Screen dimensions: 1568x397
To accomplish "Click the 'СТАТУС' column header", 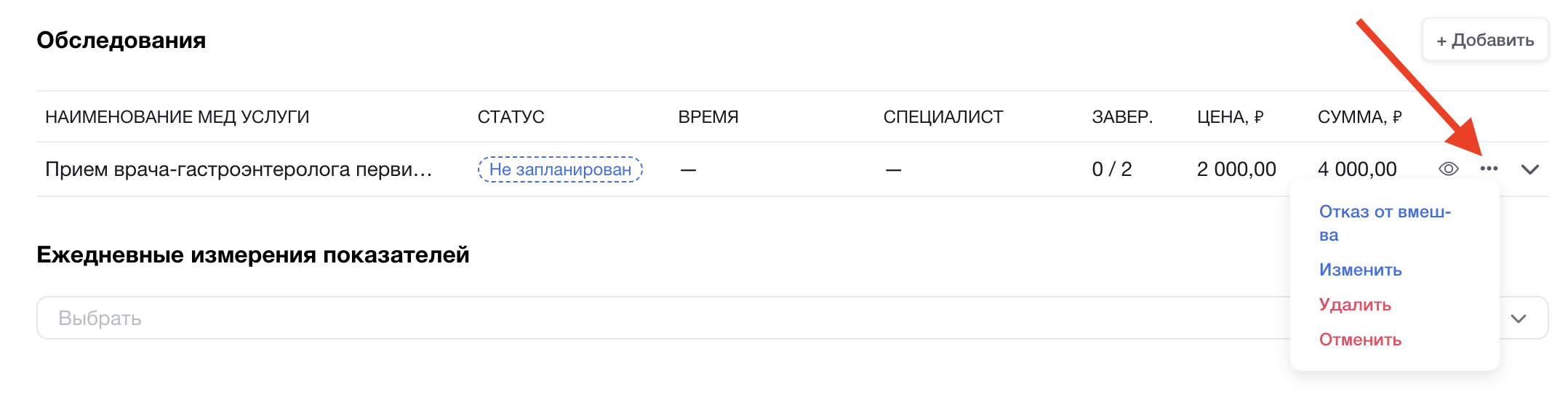I will pos(511,117).
